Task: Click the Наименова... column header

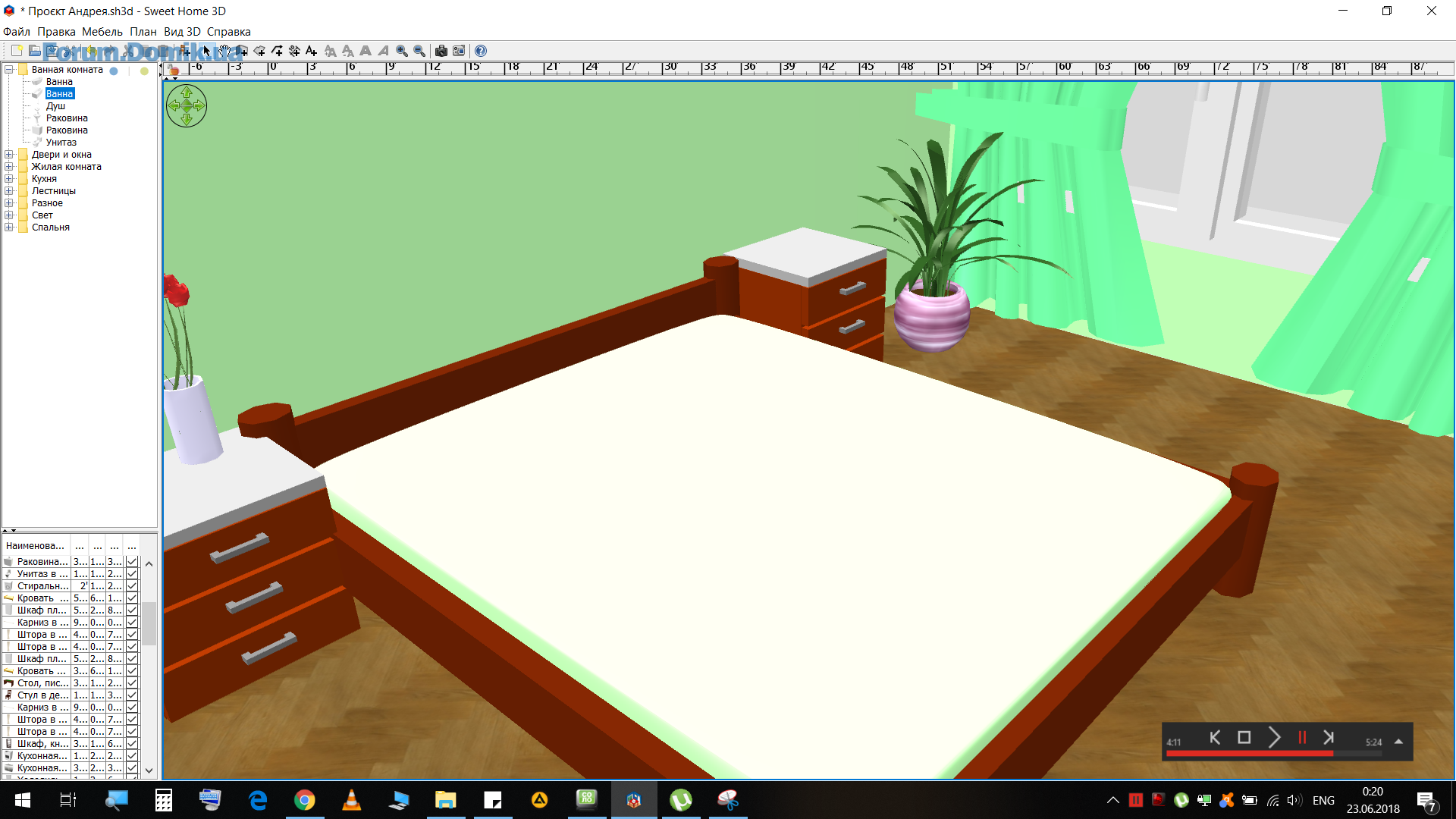Action: point(35,546)
